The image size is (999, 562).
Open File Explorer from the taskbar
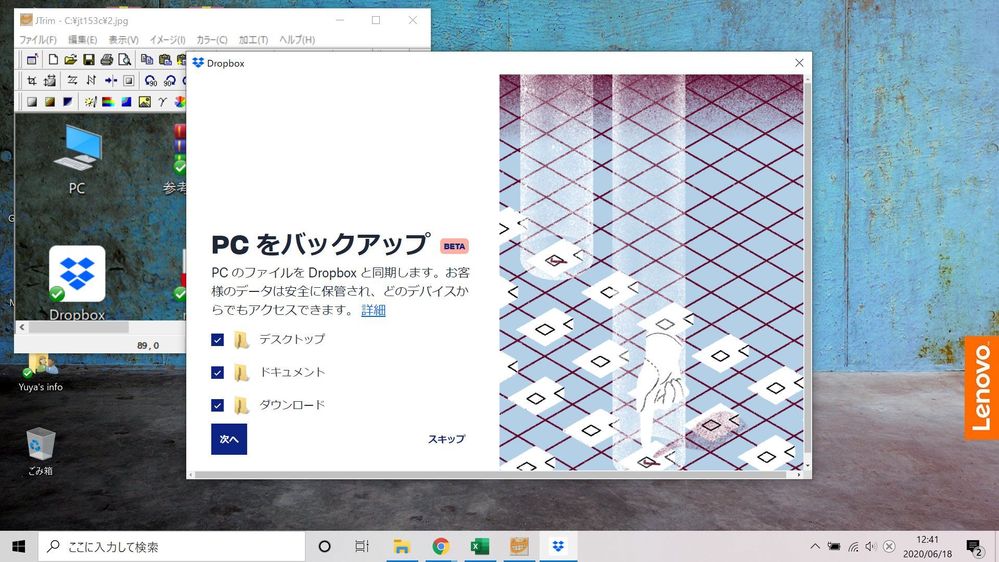point(401,547)
